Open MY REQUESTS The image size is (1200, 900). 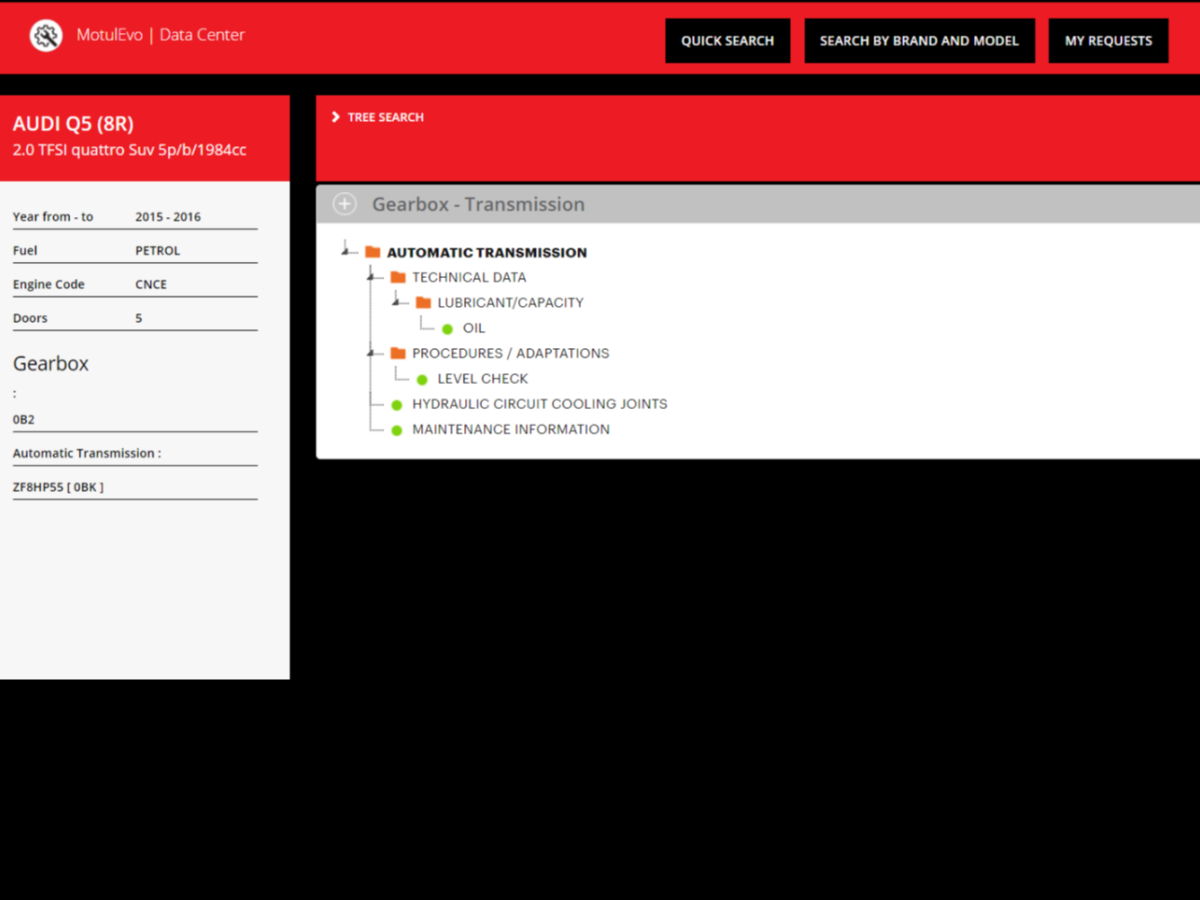point(1108,40)
